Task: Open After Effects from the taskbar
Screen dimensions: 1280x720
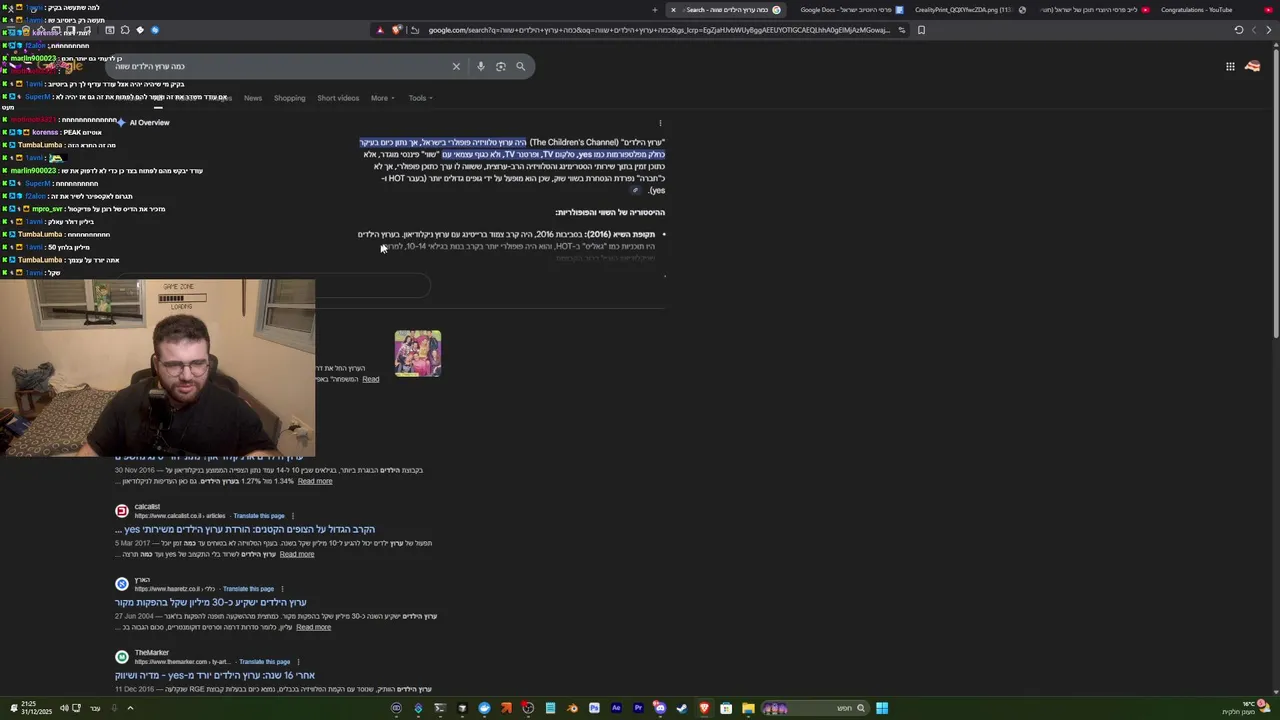Action: click(x=616, y=708)
